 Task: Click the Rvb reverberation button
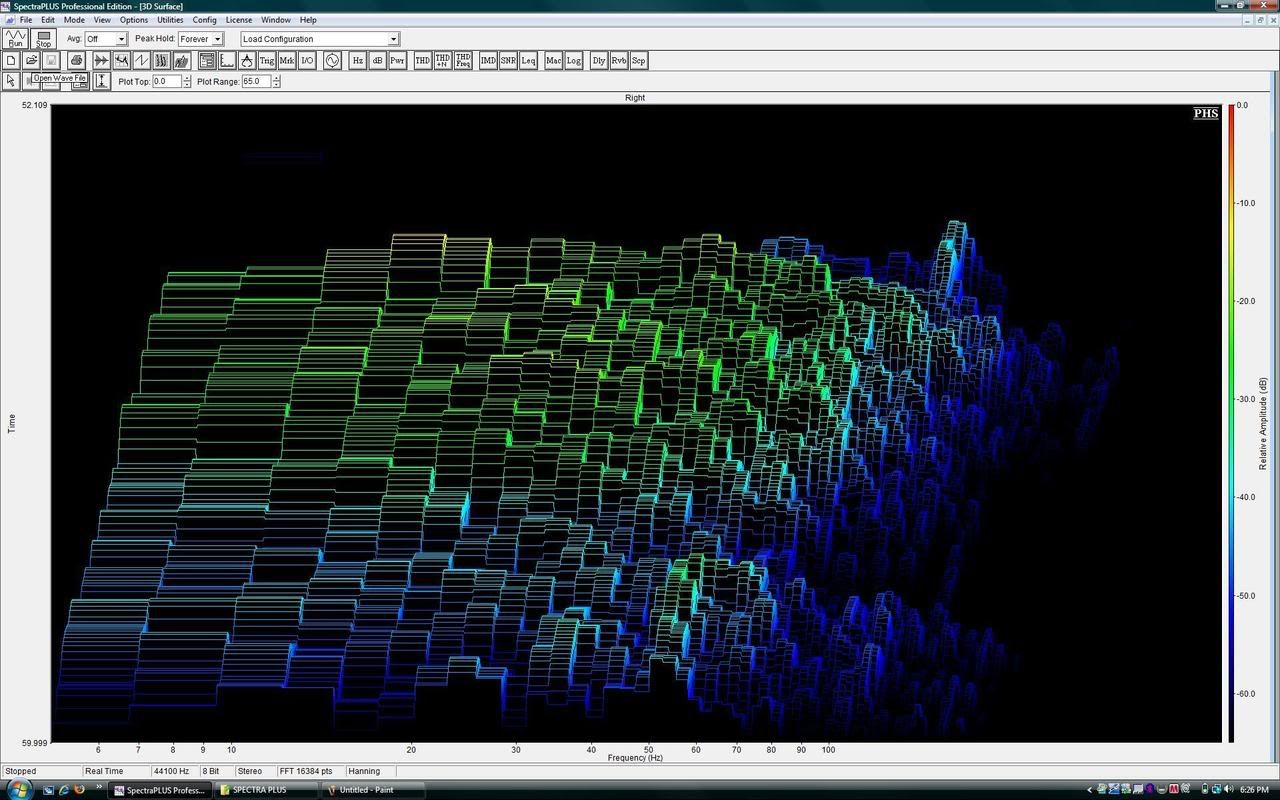(x=619, y=61)
